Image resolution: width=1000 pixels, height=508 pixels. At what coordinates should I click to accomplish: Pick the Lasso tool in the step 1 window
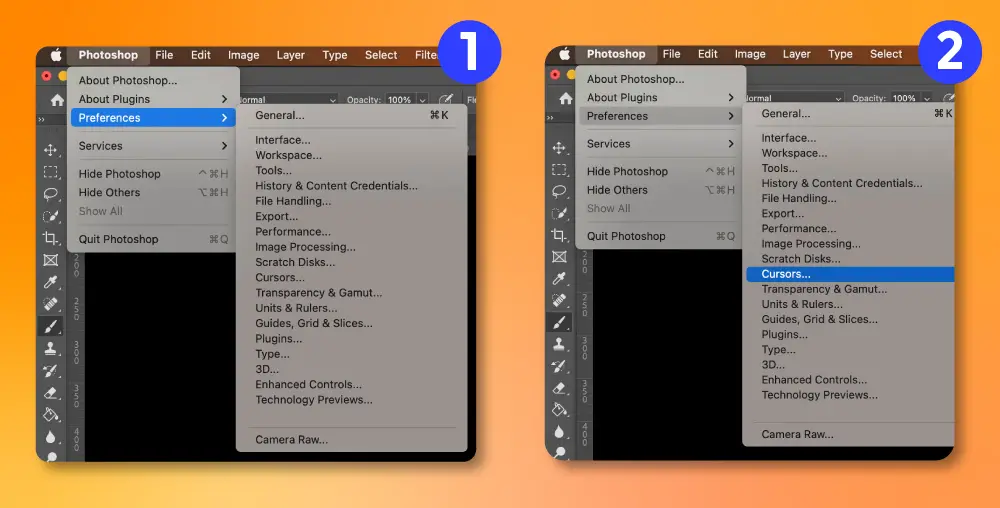(x=50, y=194)
